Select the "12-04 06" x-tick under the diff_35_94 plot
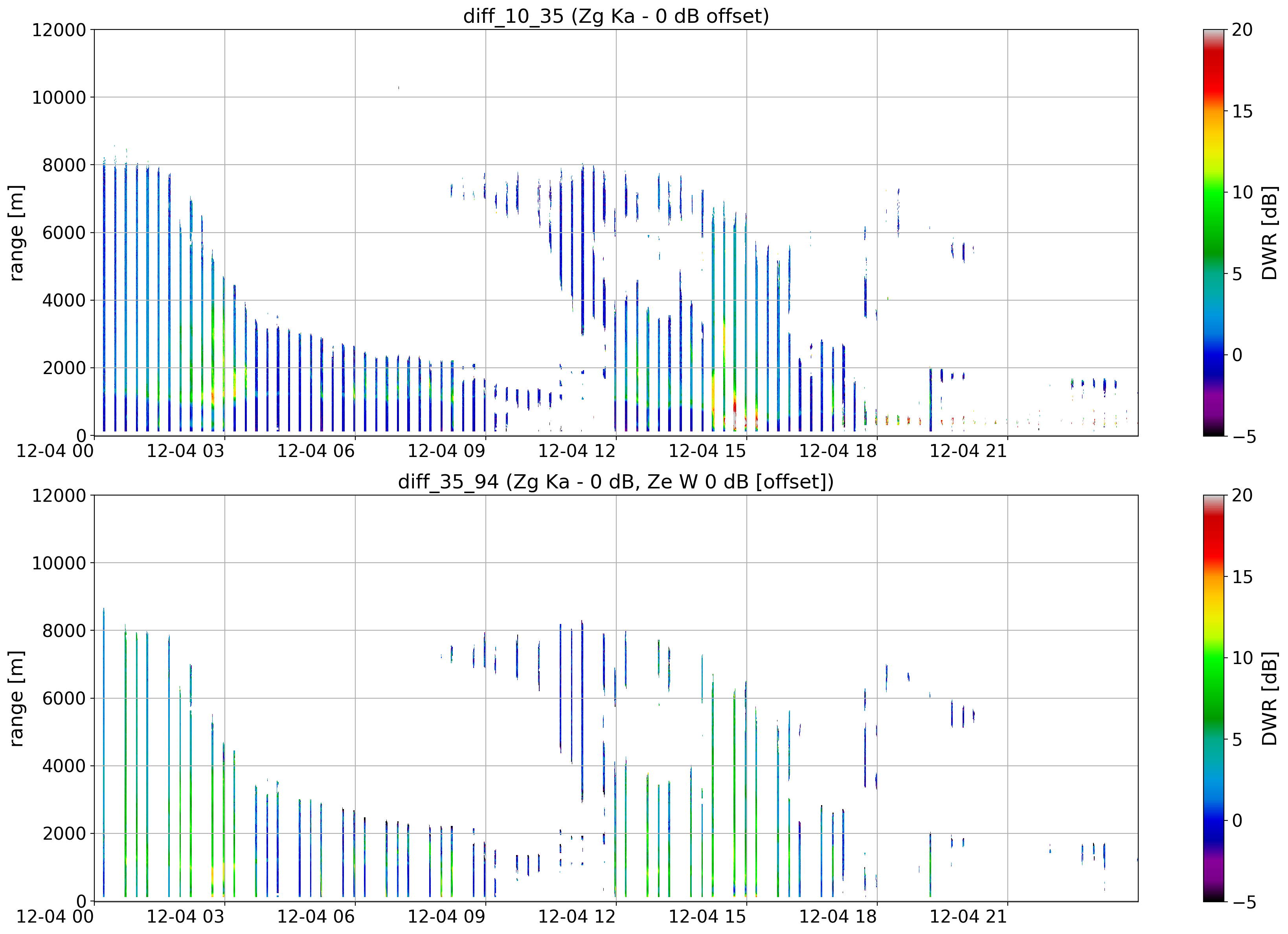 click(x=316, y=917)
